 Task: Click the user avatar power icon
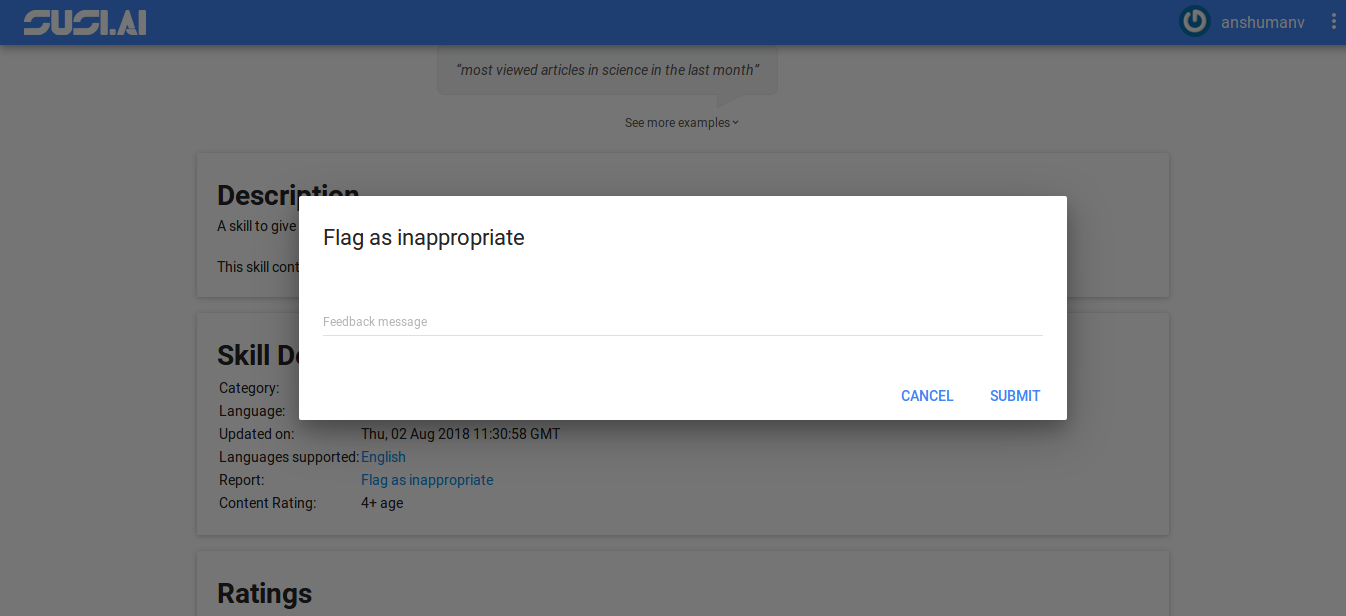1195,22
